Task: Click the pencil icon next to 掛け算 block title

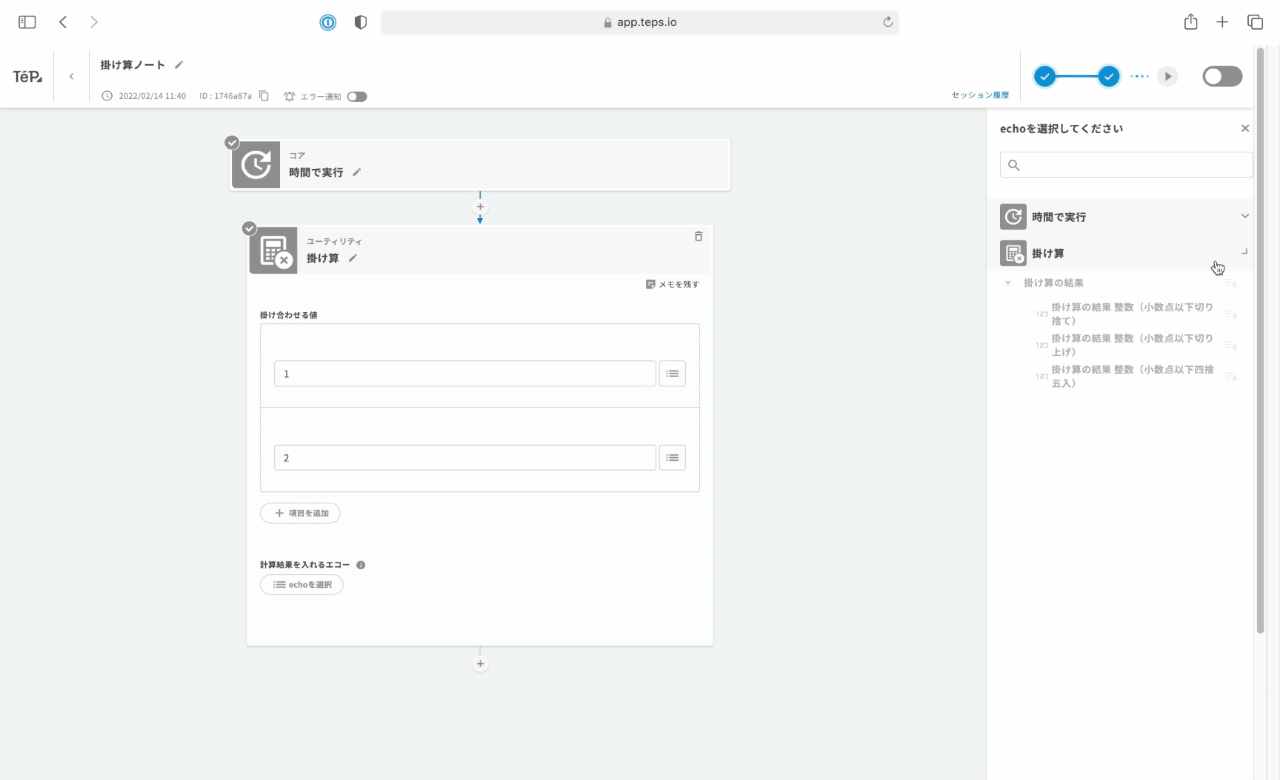Action: pyautogui.click(x=353, y=258)
